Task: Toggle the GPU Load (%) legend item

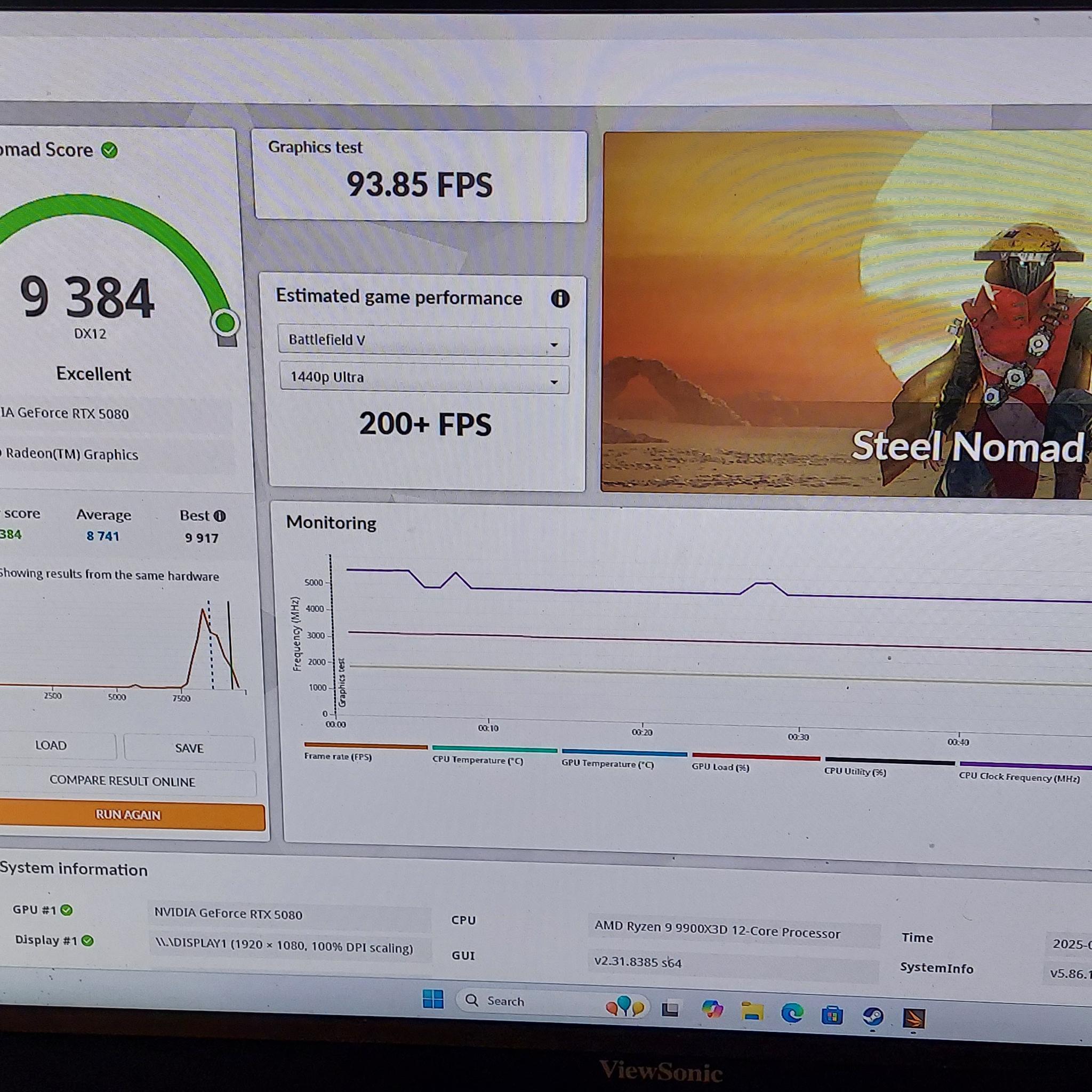Action: pos(755,762)
